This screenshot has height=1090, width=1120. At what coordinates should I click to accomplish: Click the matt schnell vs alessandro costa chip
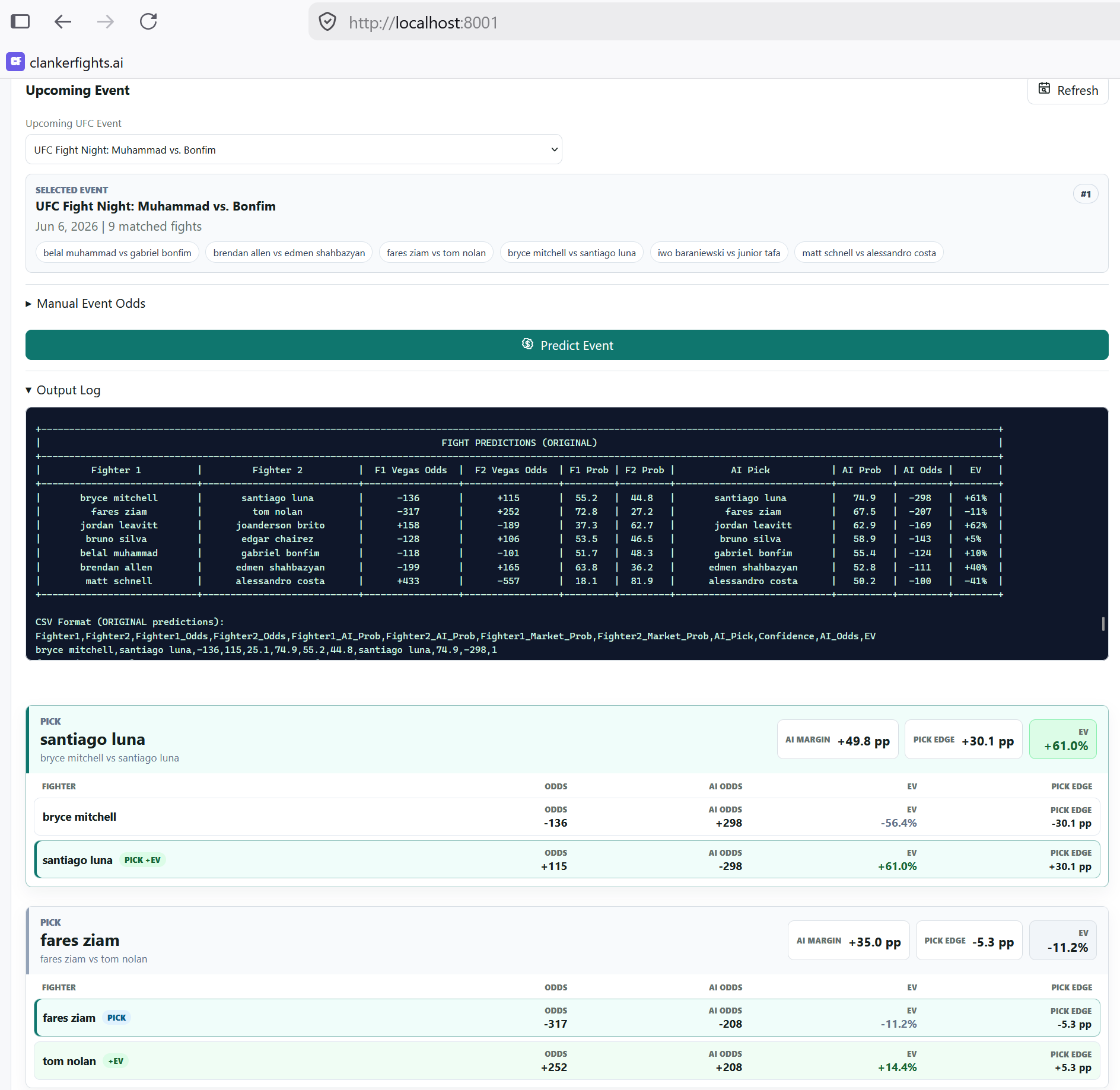tap(869, 253)
